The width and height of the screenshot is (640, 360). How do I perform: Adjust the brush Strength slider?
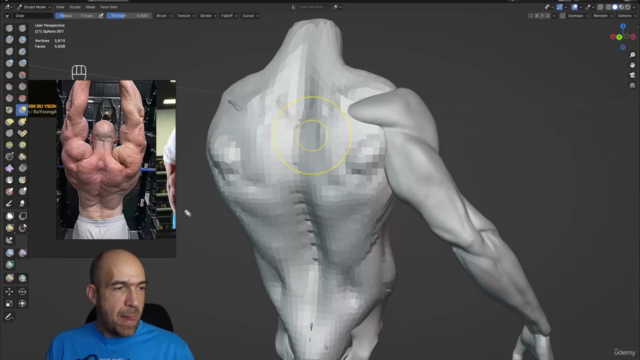coord(129,16)
